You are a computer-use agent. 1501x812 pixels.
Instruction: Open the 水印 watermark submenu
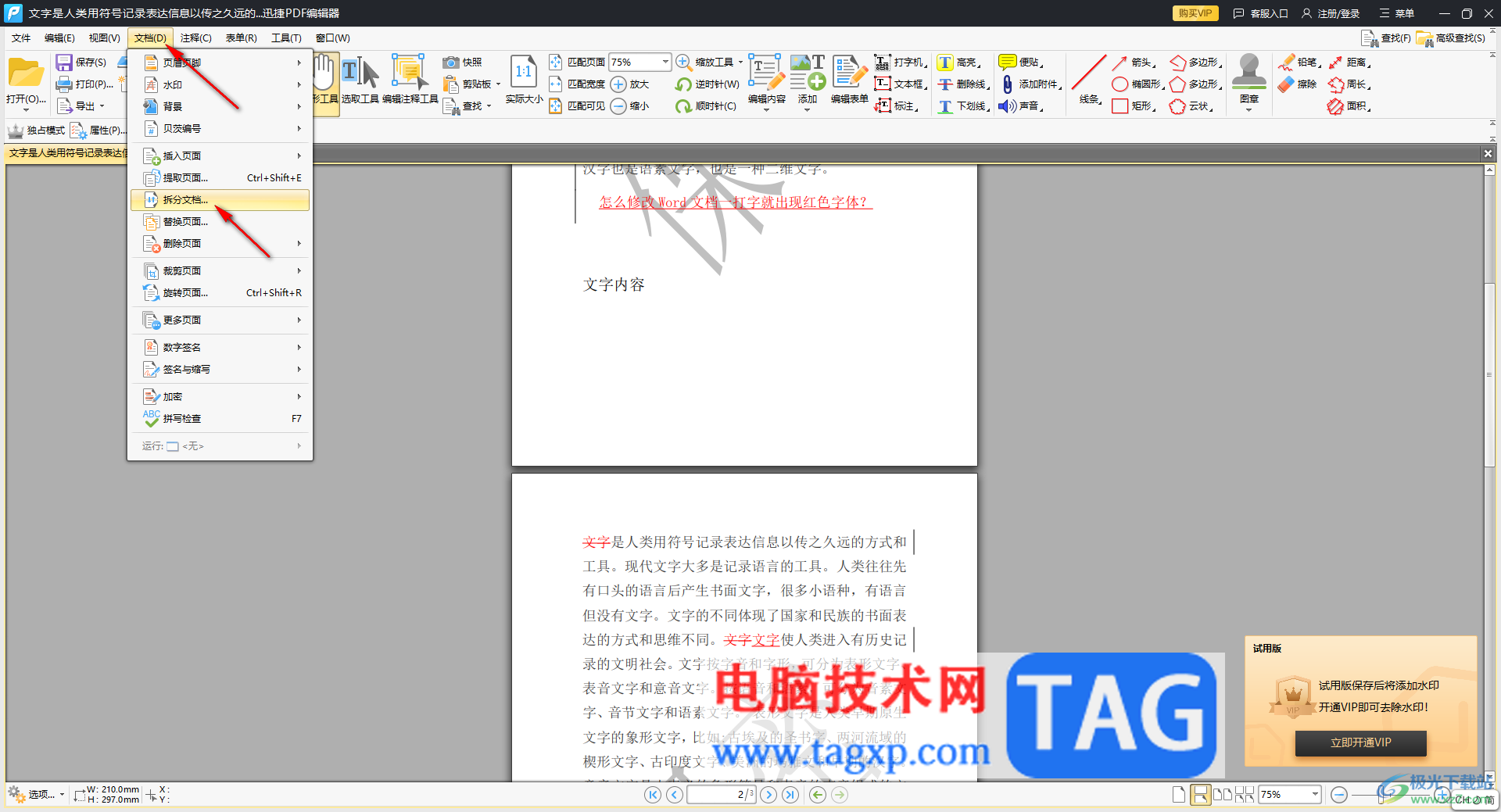click(x=220, y=85)
